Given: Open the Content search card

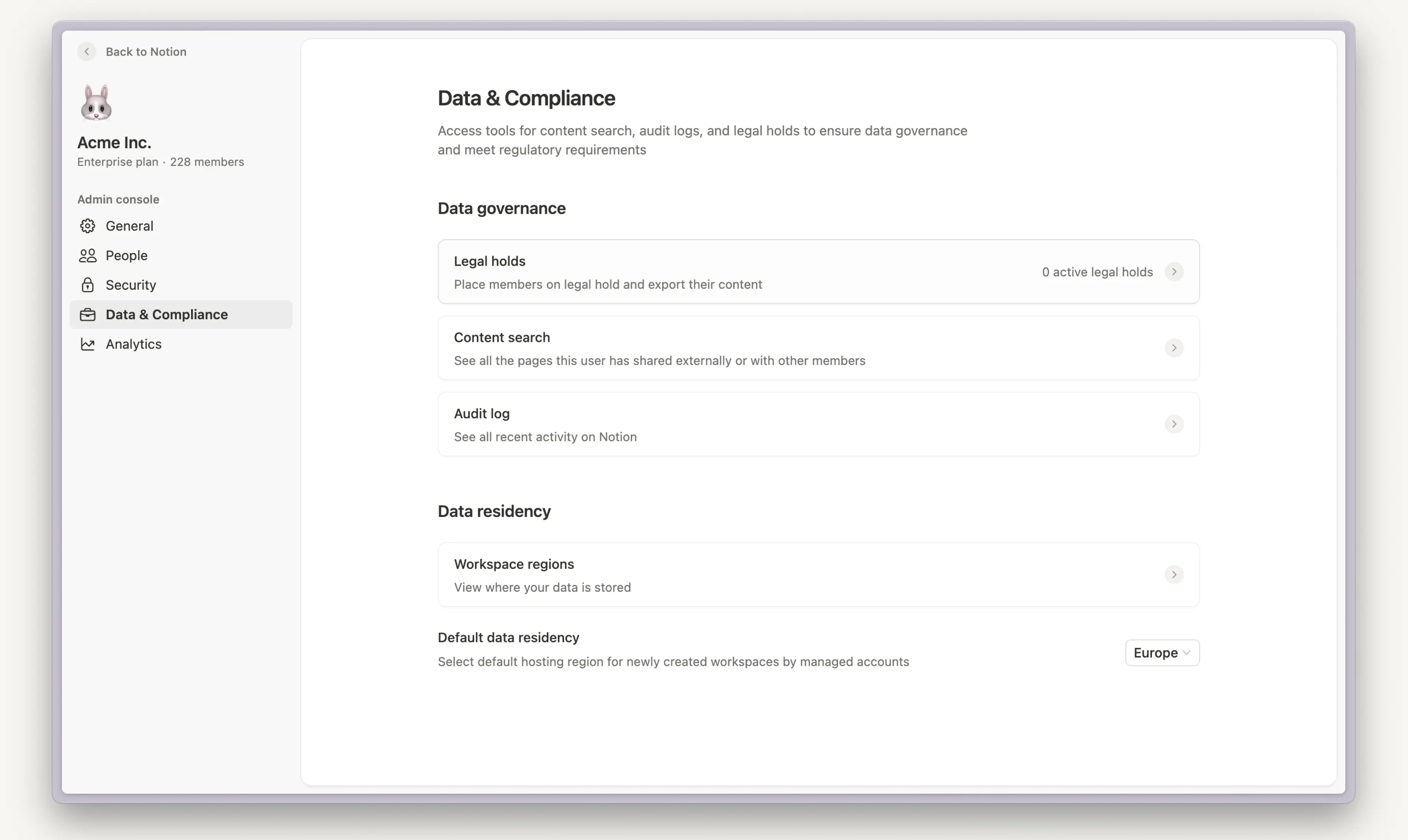Looking at the screenshot, I should pyautogui.click(x=679, y=348).
